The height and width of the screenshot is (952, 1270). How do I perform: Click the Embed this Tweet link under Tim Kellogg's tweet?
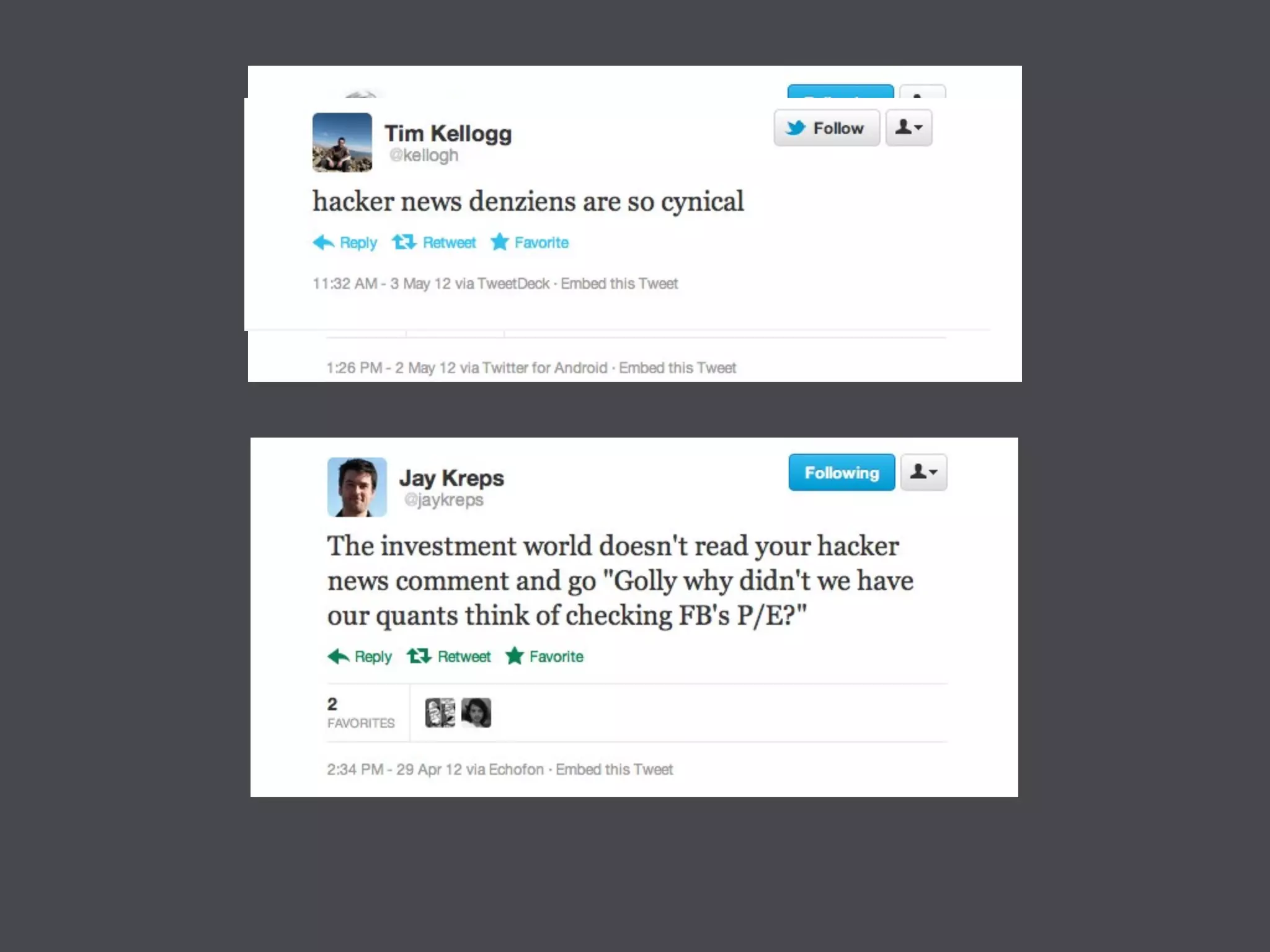[x=619, y=284]
